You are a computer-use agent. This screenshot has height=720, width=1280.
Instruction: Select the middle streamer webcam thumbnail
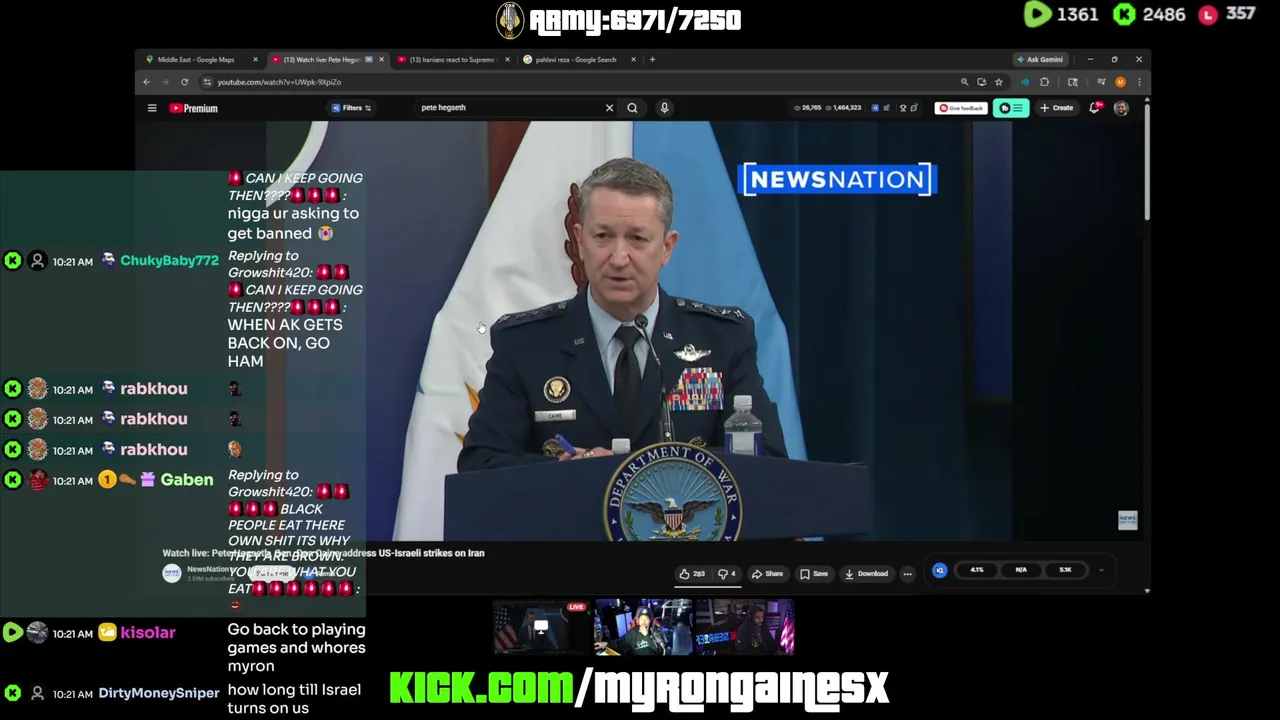[x=643, y=627]
